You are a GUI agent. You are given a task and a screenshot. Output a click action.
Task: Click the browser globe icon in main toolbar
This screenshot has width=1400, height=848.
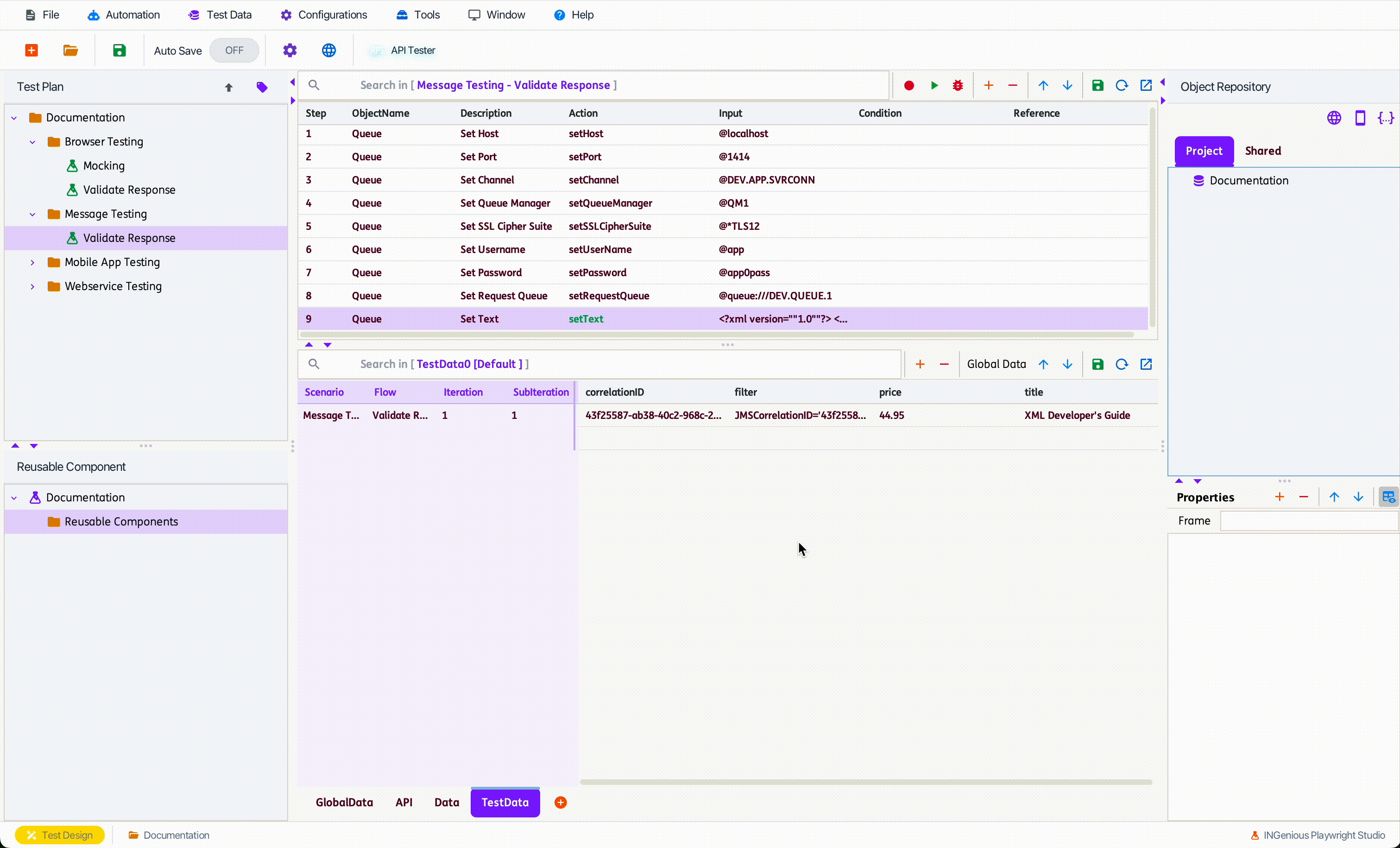click(329, 50)
